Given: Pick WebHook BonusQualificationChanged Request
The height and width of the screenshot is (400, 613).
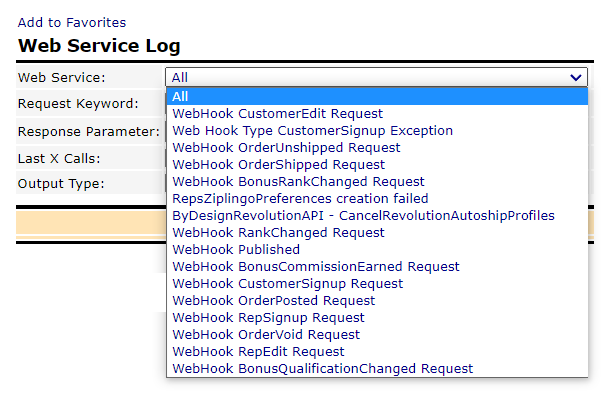Looking at the screenshot, I should 377,369.
